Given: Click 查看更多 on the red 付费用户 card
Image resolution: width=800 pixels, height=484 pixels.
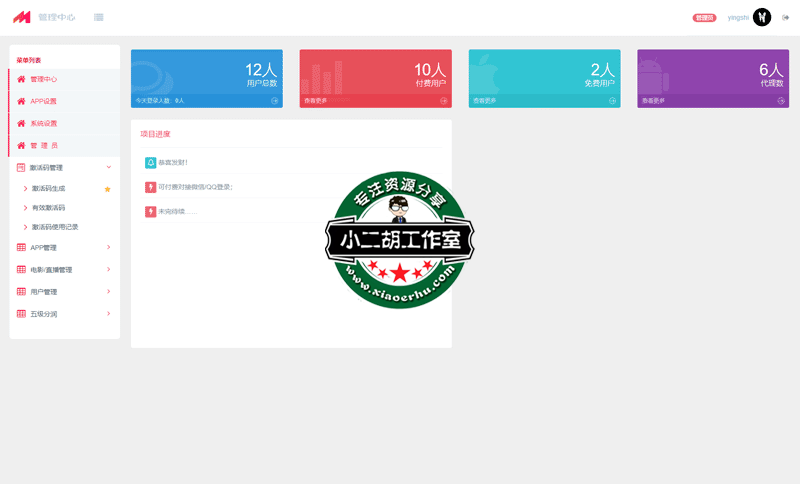Looking at the screenshot, I should (316, 101).
